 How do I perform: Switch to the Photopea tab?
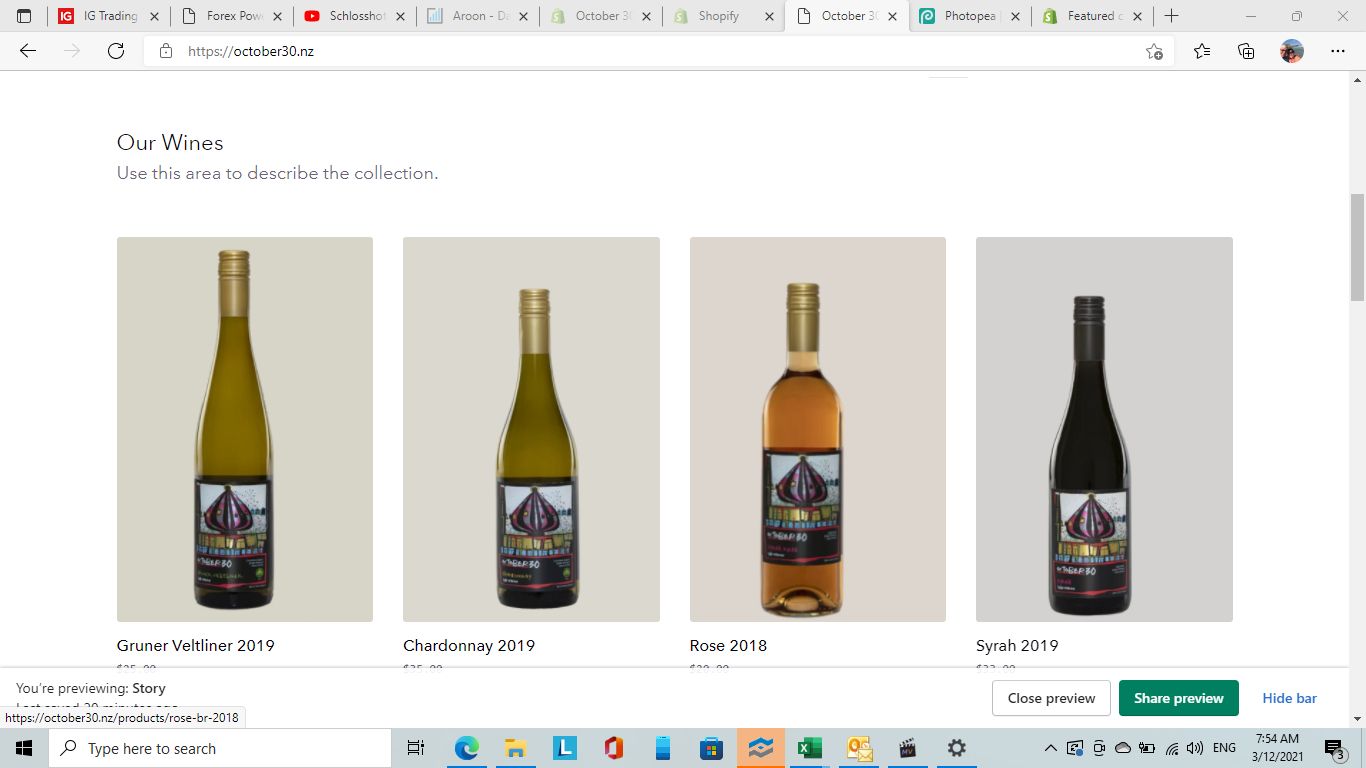coord(970,16)
